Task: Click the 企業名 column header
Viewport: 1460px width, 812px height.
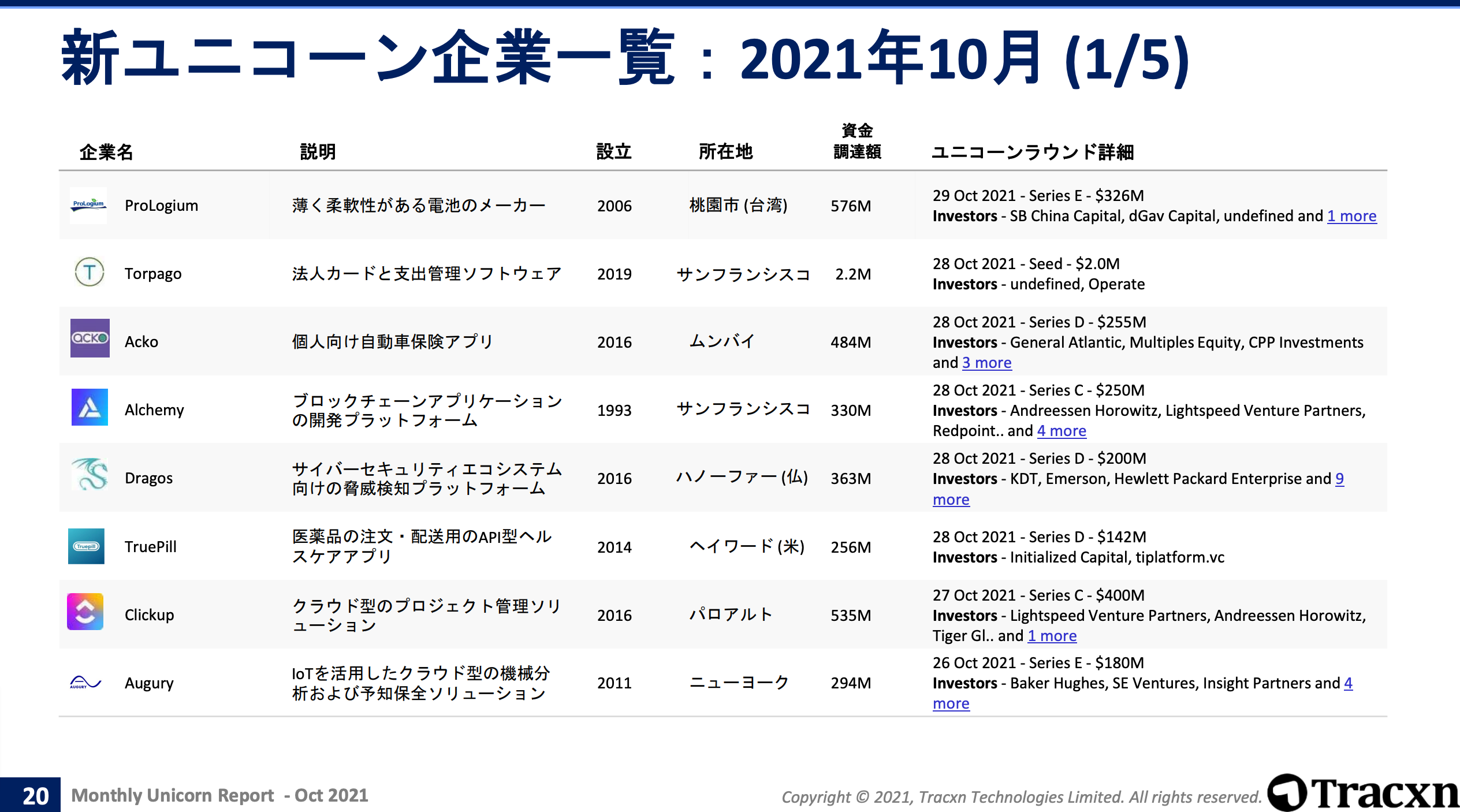Action: coord(106,152)
